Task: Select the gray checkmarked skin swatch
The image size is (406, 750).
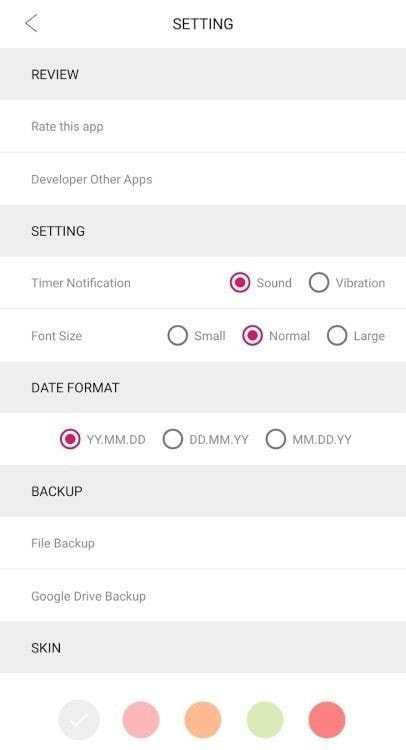Action: tap(79, 719)
